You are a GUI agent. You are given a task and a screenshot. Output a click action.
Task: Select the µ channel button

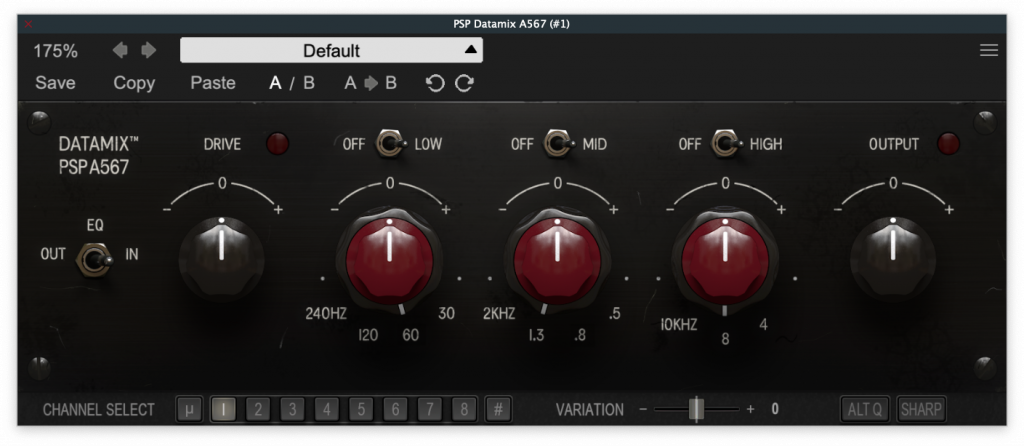tap(188, 409)
